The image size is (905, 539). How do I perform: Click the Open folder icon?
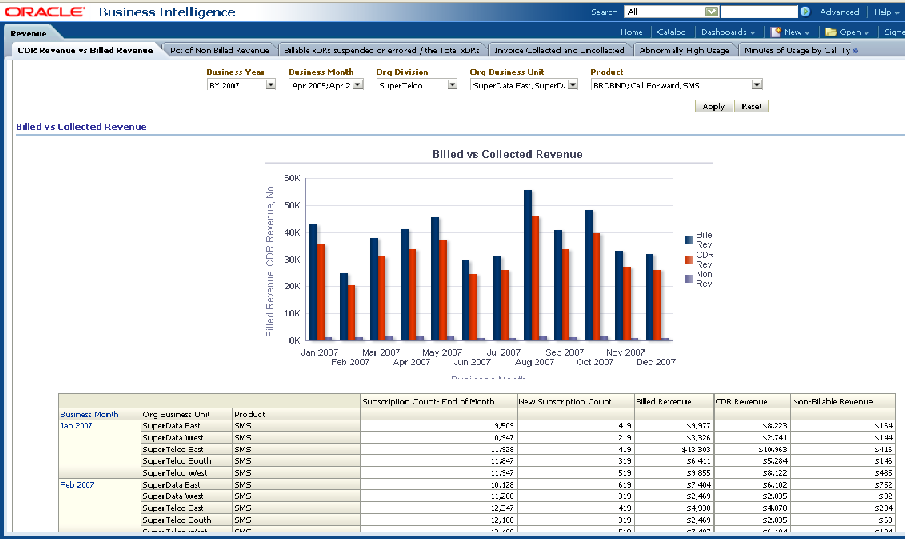[831, 32]
